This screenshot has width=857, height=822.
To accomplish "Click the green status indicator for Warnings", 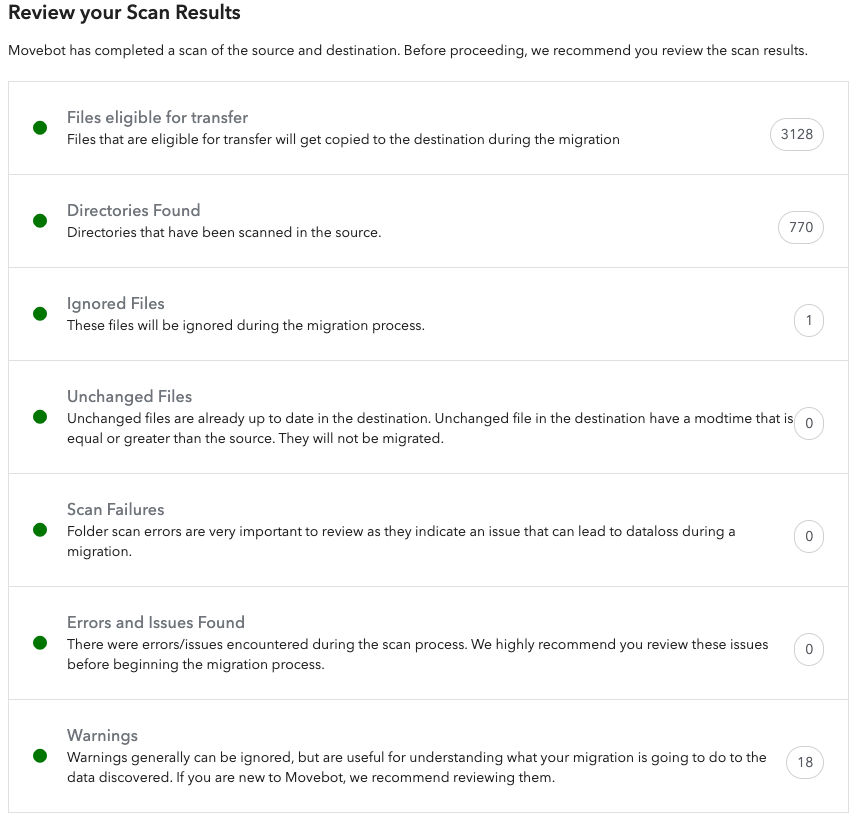I will pos(39,756).
